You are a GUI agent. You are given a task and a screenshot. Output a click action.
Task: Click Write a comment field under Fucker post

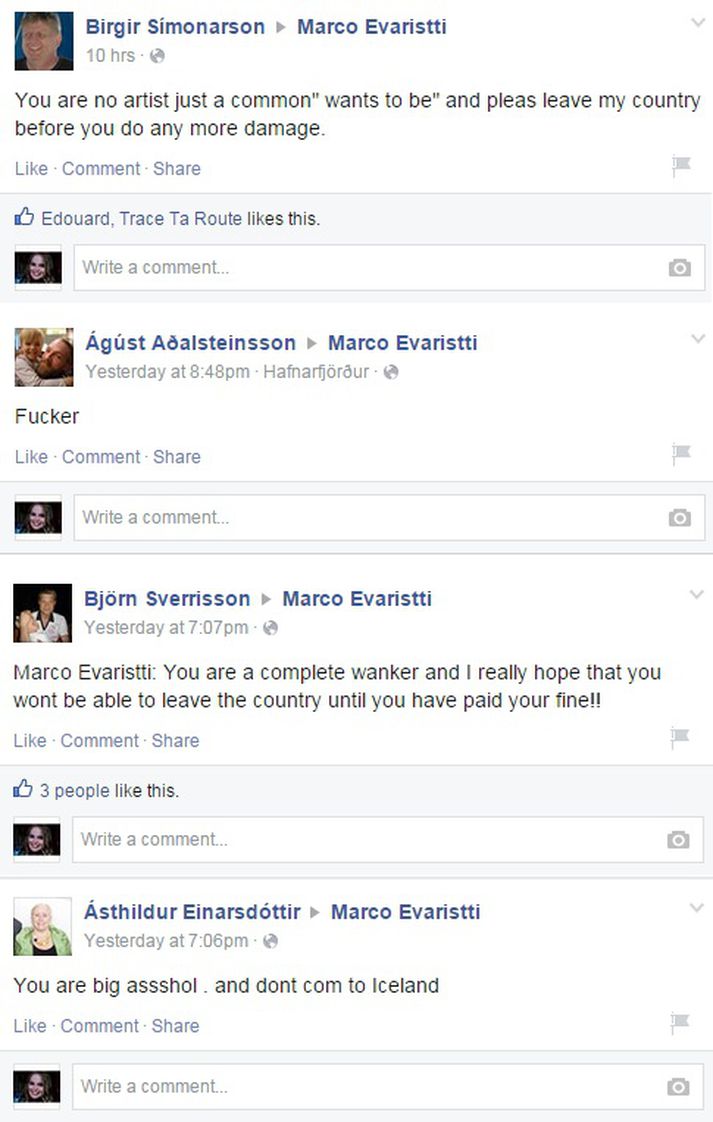pyautogui.click(x=389, y=517)
